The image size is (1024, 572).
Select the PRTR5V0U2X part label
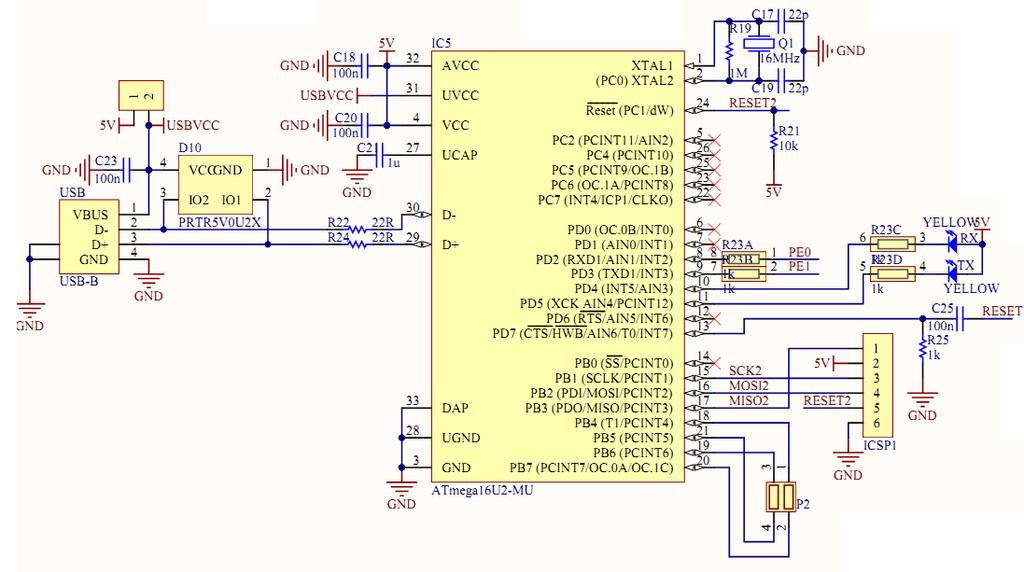219,222
